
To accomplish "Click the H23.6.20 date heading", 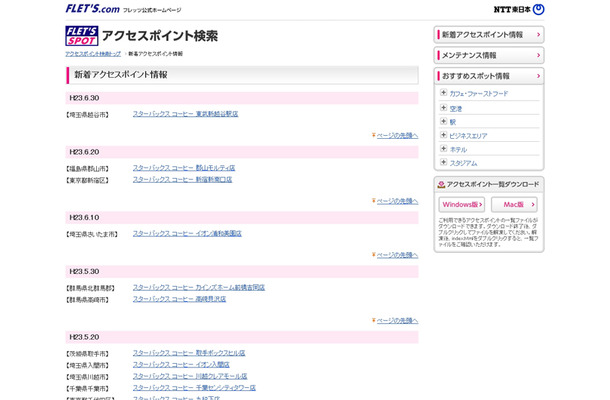I will pyautogui.click(x=84, y=152).
